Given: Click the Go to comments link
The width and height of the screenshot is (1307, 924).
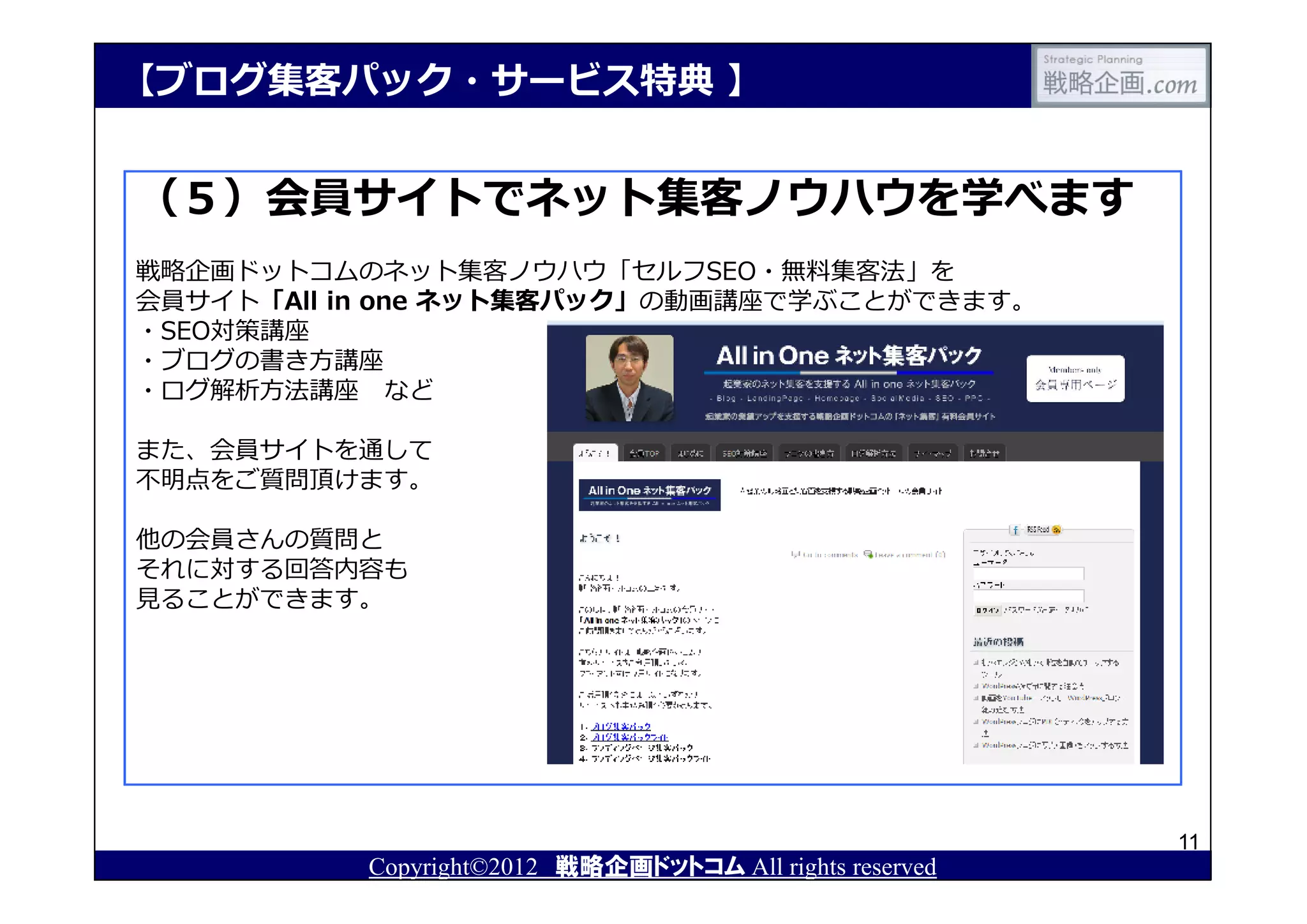Looking at the screenshot, I should coord(829,555).
